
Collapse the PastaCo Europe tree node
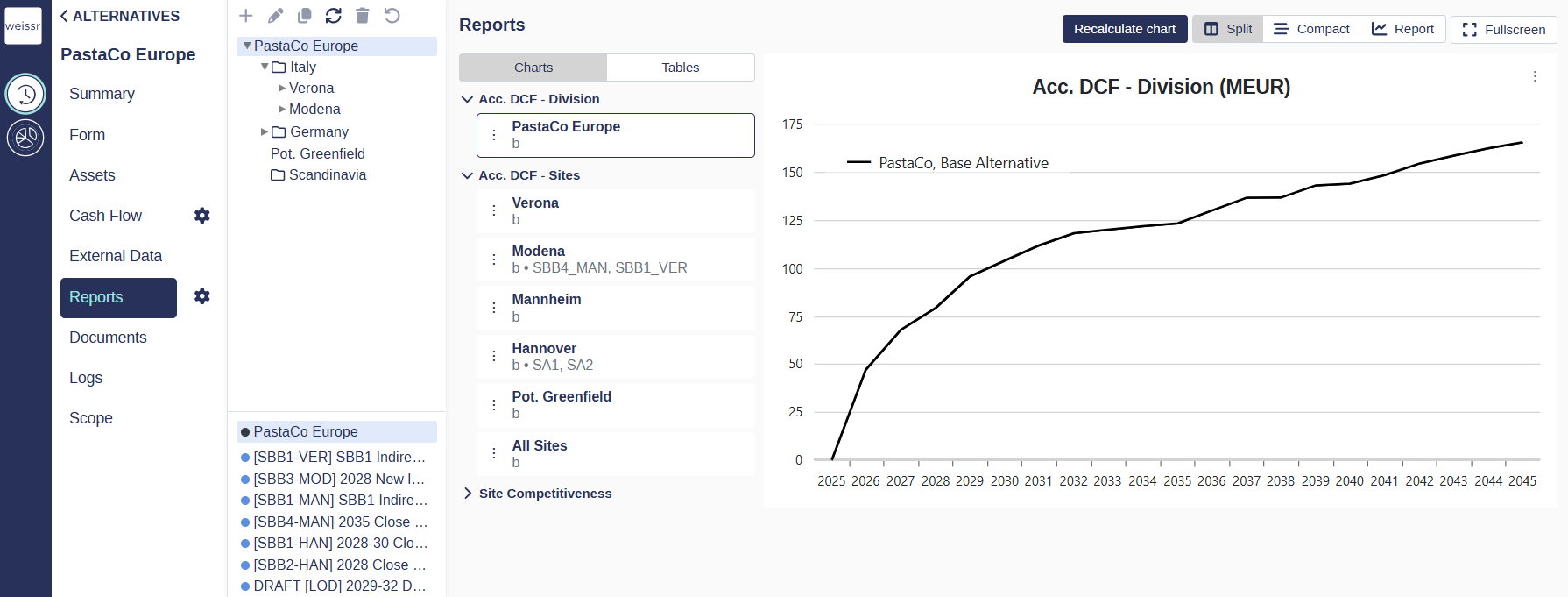(x=247, y=46)
